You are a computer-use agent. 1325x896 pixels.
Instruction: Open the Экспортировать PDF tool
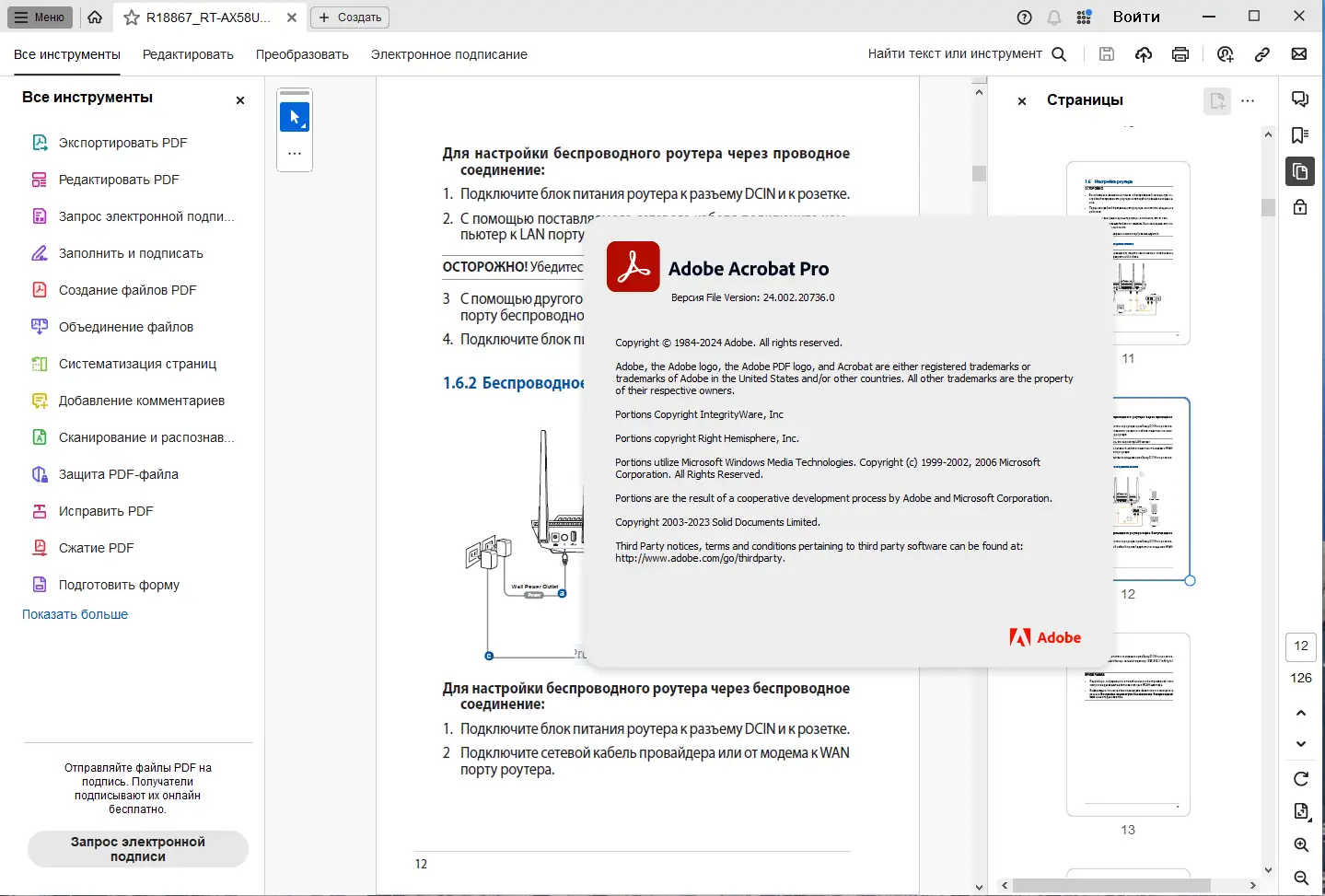point(122,143)
